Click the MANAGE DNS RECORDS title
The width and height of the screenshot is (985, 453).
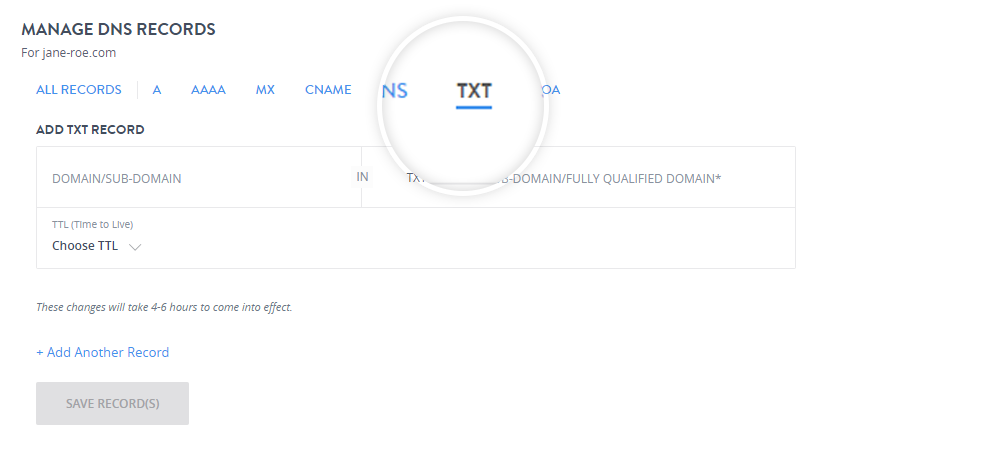pos(118,30)
